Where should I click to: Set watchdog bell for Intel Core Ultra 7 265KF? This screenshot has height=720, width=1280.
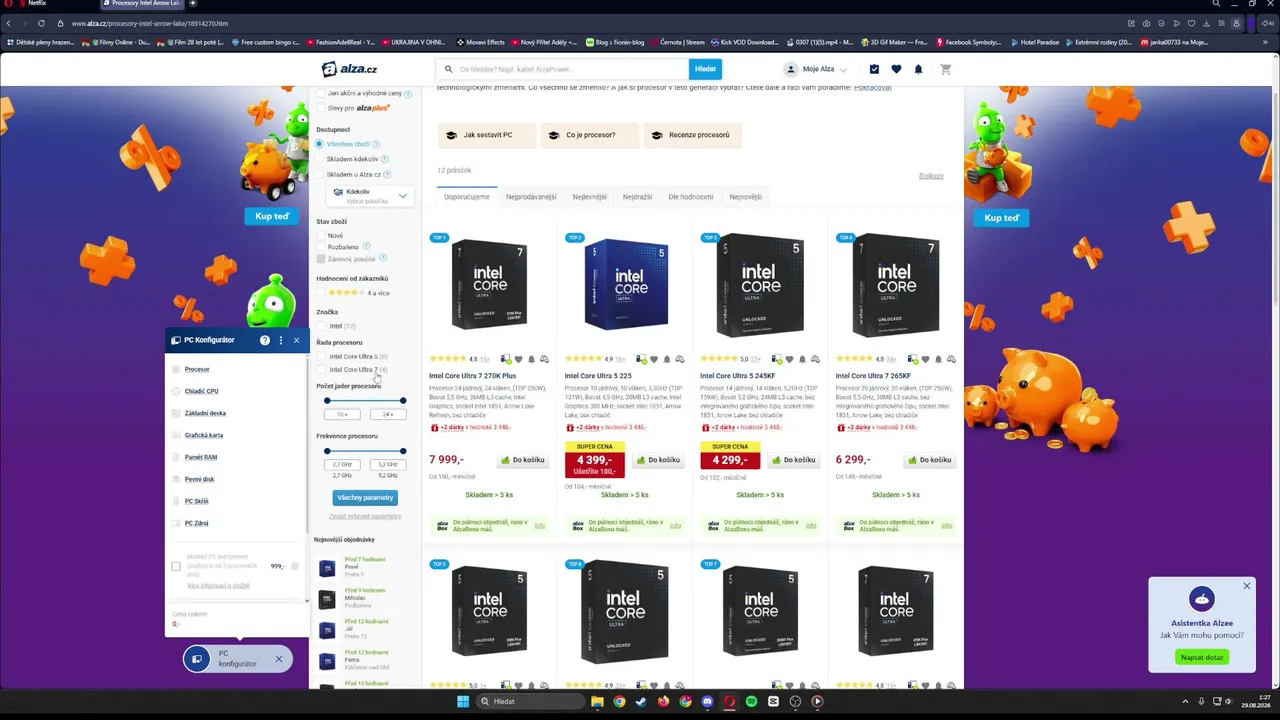tap(938, 359)
